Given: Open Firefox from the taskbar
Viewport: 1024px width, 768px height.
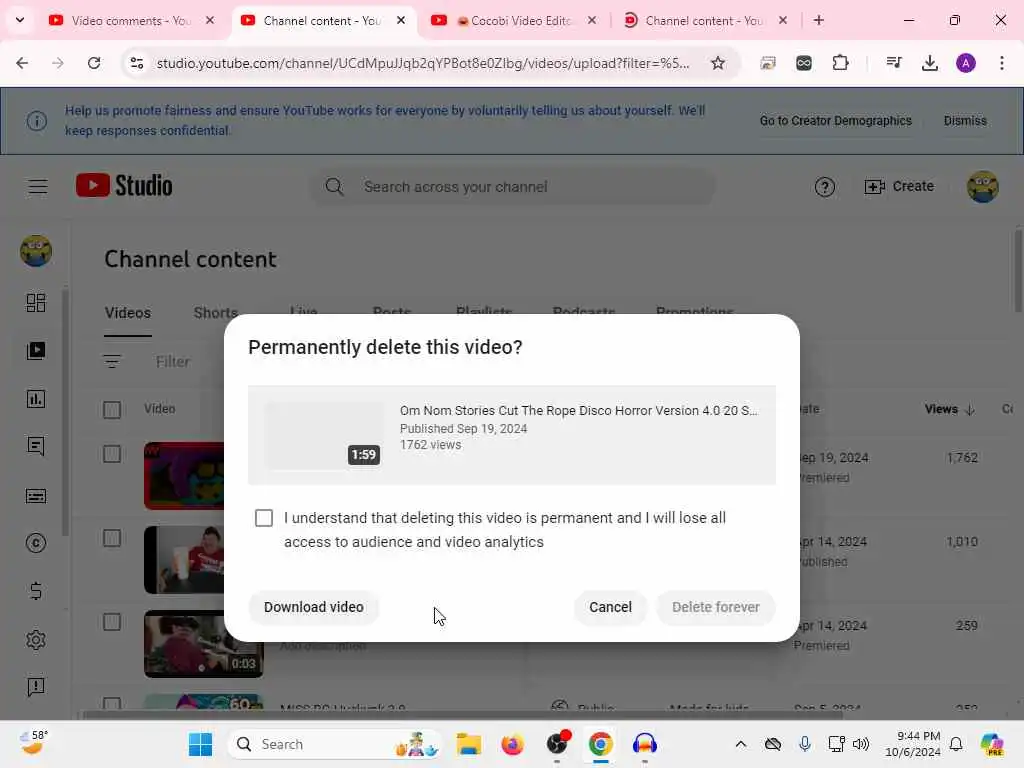Looking at the screenshot, I should click(513, 744).
